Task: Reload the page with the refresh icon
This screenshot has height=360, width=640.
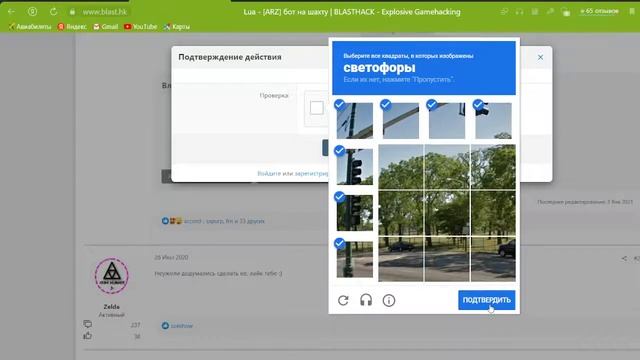Action: (53, 12)
